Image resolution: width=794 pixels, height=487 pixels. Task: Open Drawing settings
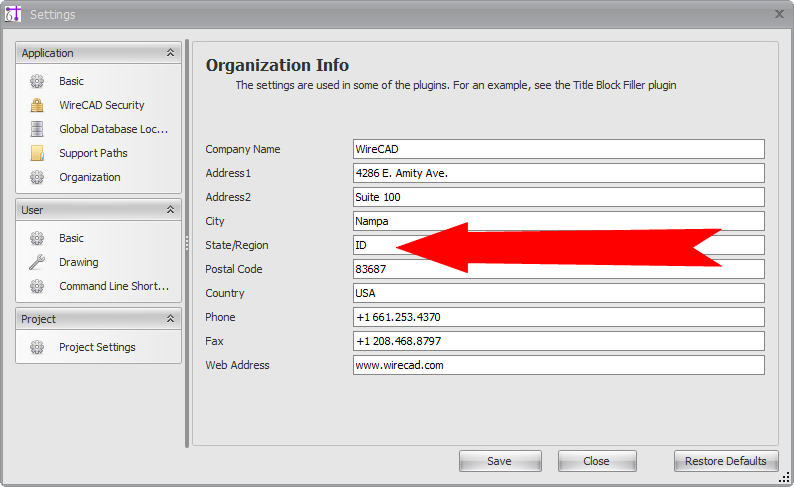pyautogui.click(x=78, y=262)
